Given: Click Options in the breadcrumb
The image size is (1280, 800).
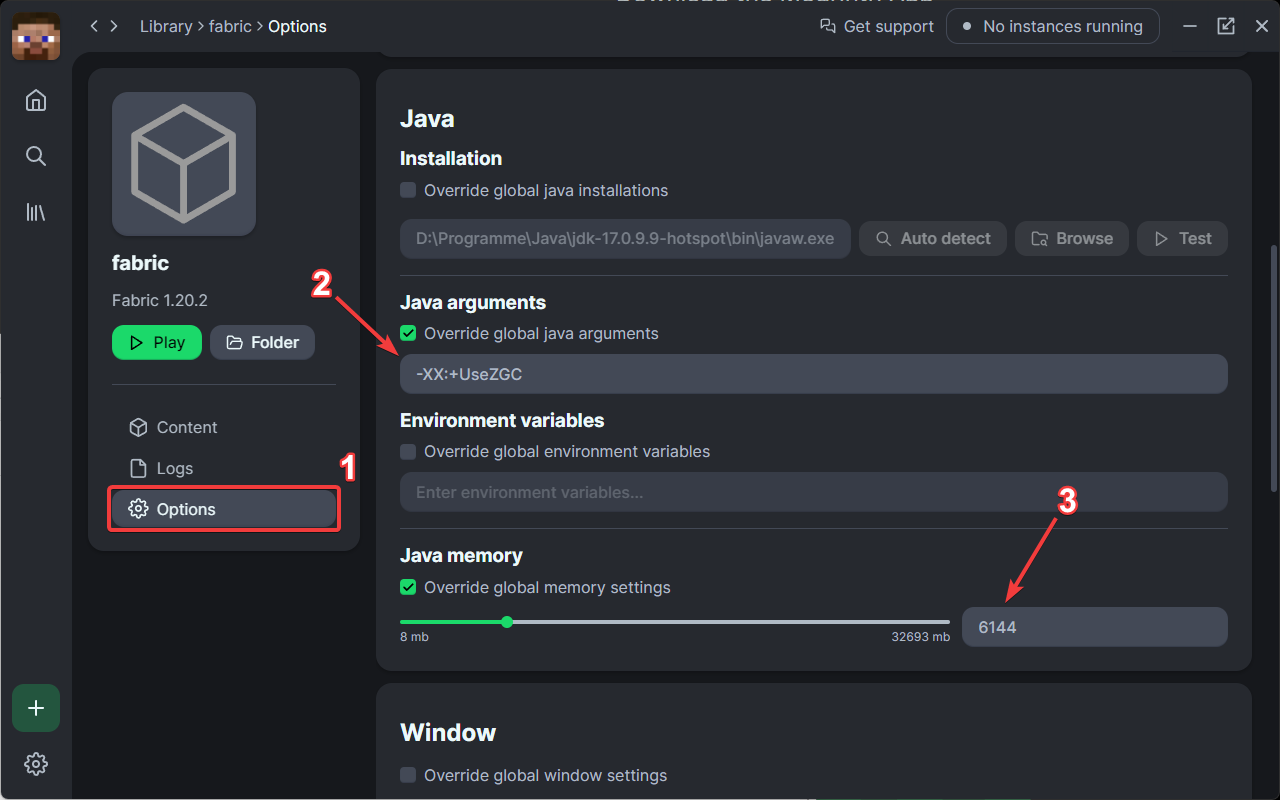Looking at the screenshot, I should tap(298, 26).
